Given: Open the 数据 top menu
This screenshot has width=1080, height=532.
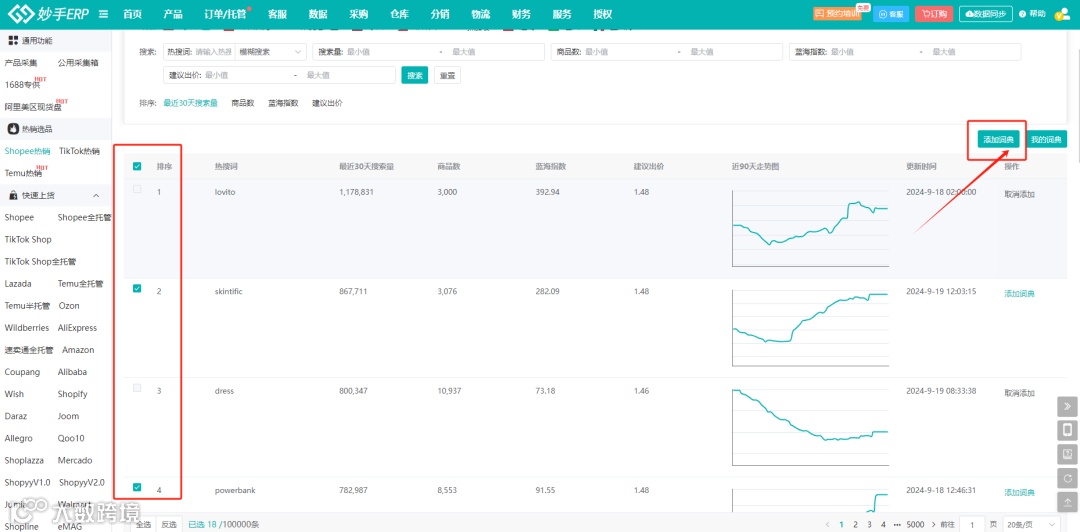Looking at the screenshot, I should click(x=318, y=14).
